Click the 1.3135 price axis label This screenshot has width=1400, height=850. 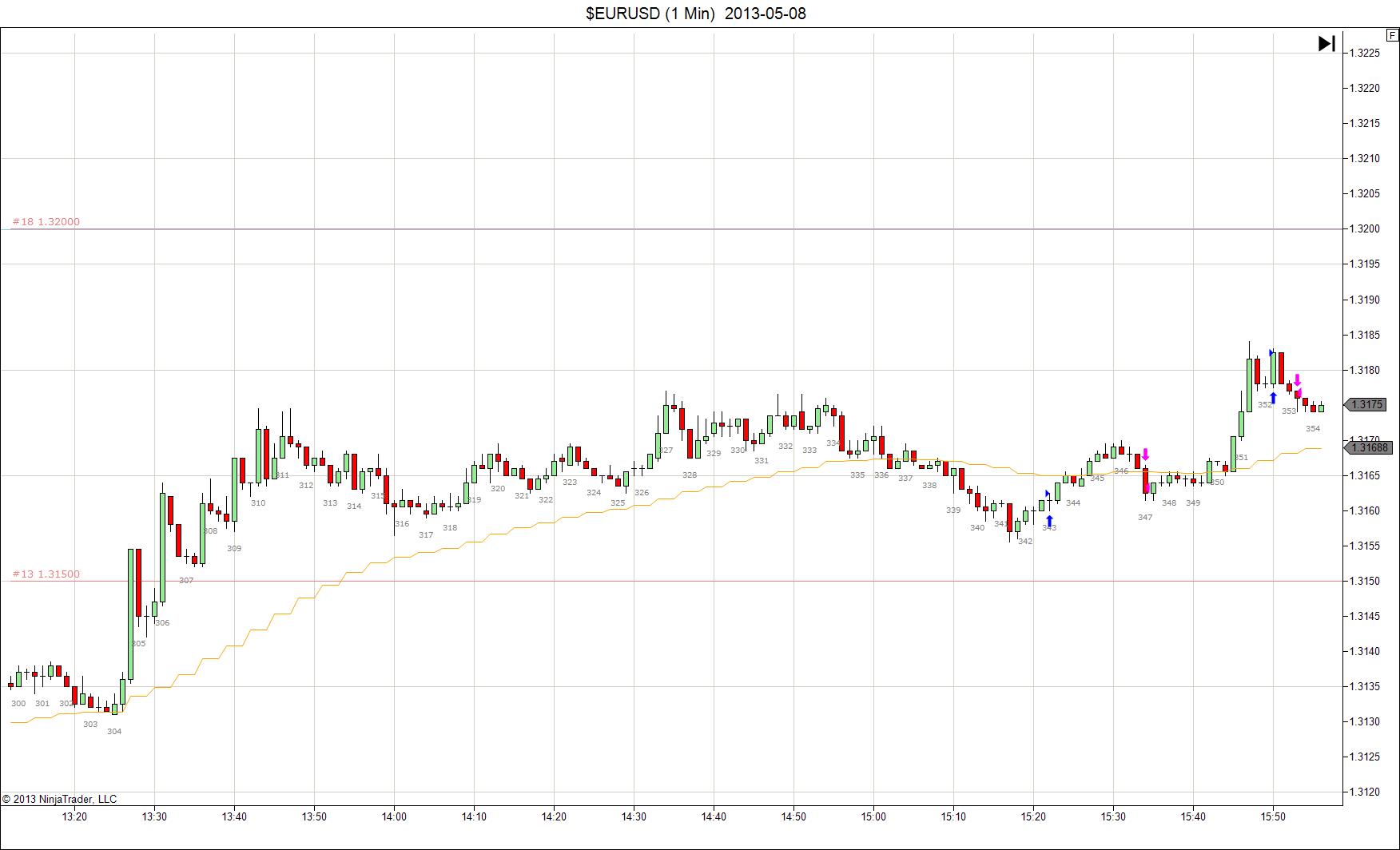pos(1365,686)
